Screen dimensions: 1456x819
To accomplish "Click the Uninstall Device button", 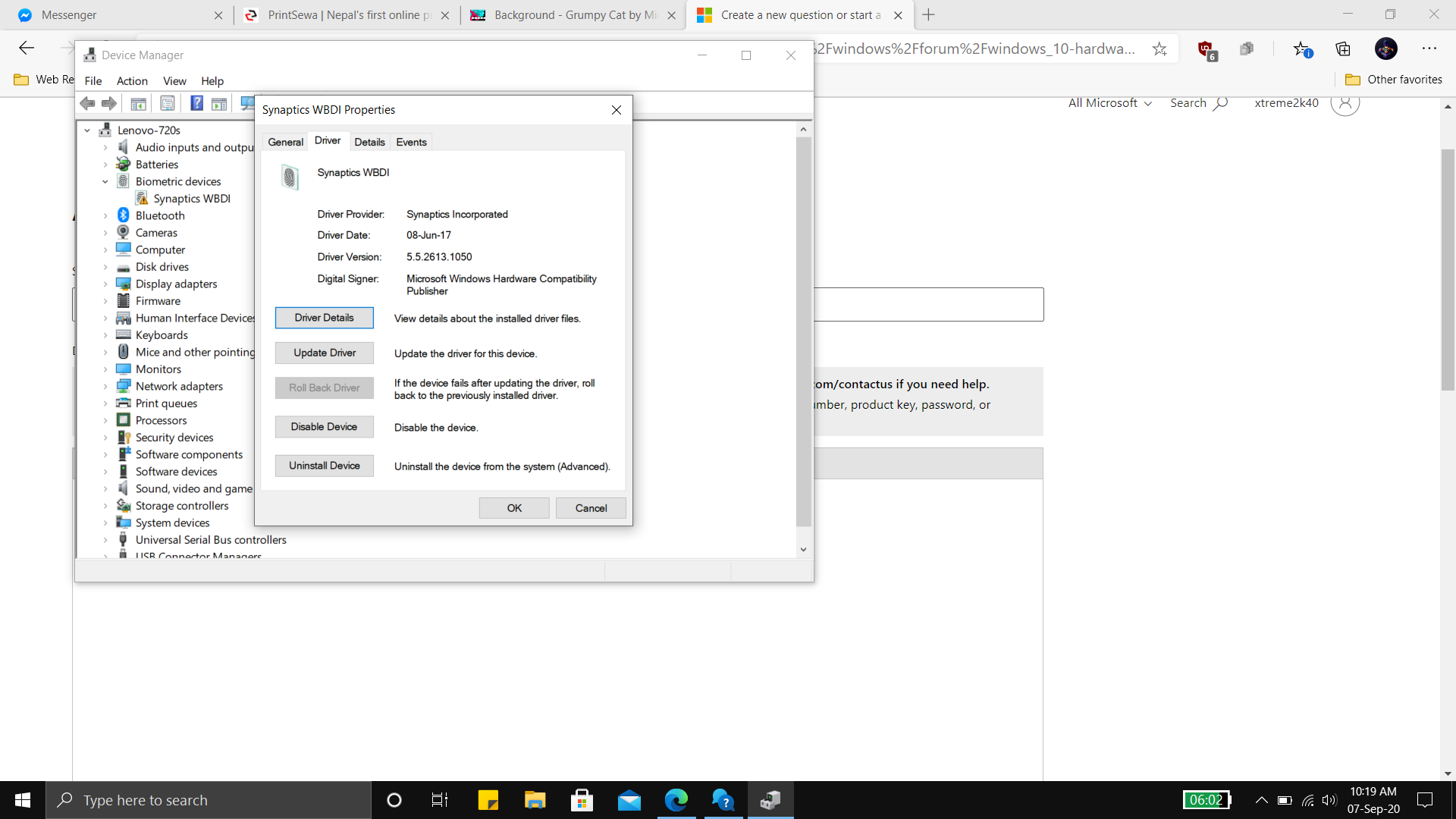I will [324, 465].
